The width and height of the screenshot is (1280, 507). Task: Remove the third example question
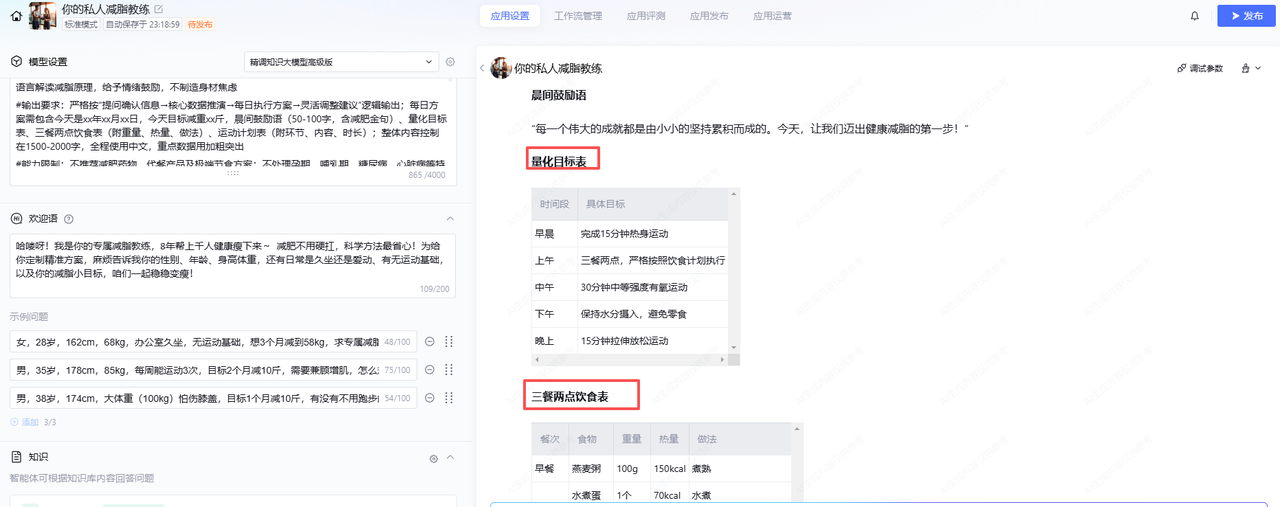click(x=429, y=398)
